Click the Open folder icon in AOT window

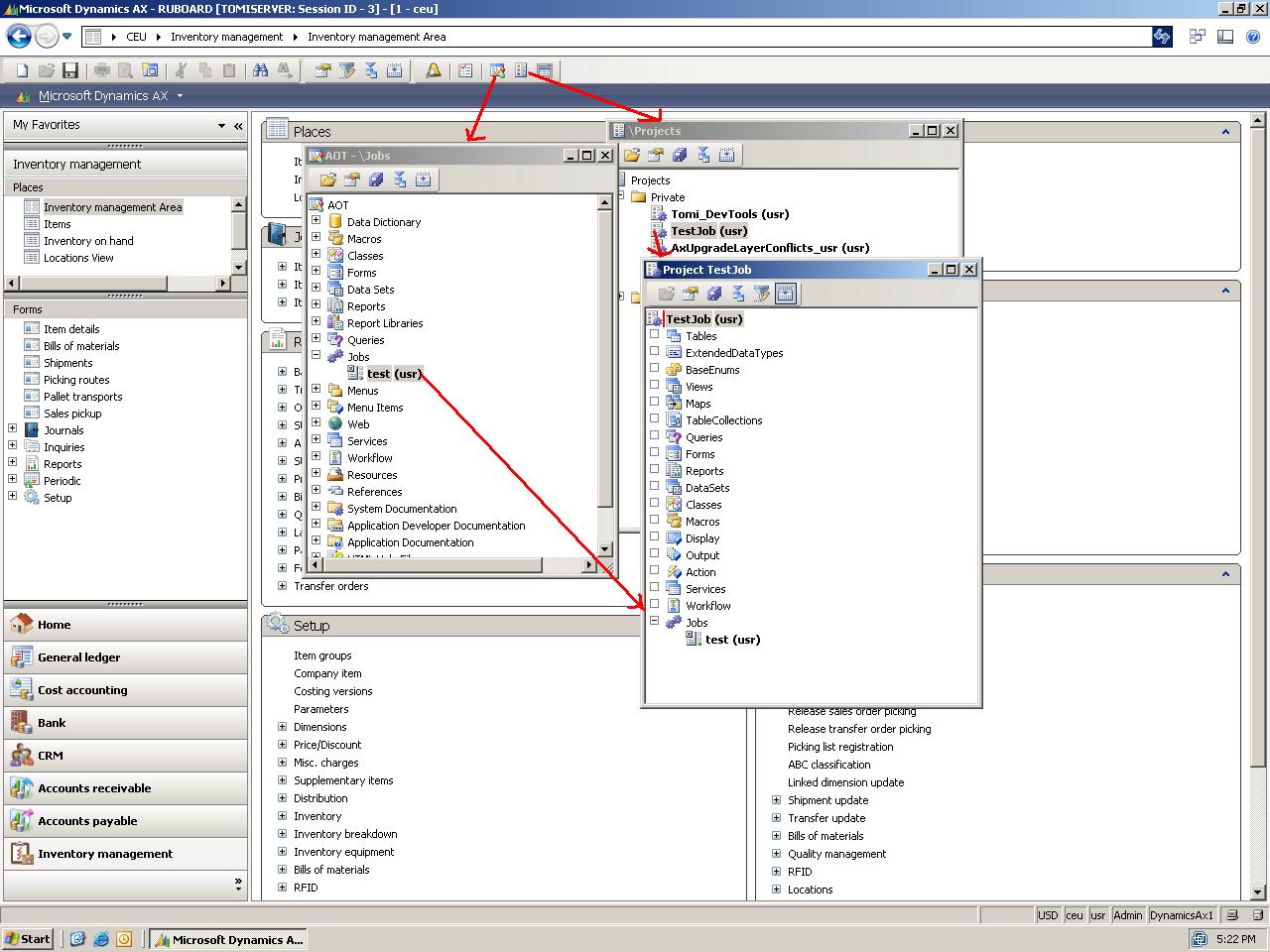(x=327, y=179)
